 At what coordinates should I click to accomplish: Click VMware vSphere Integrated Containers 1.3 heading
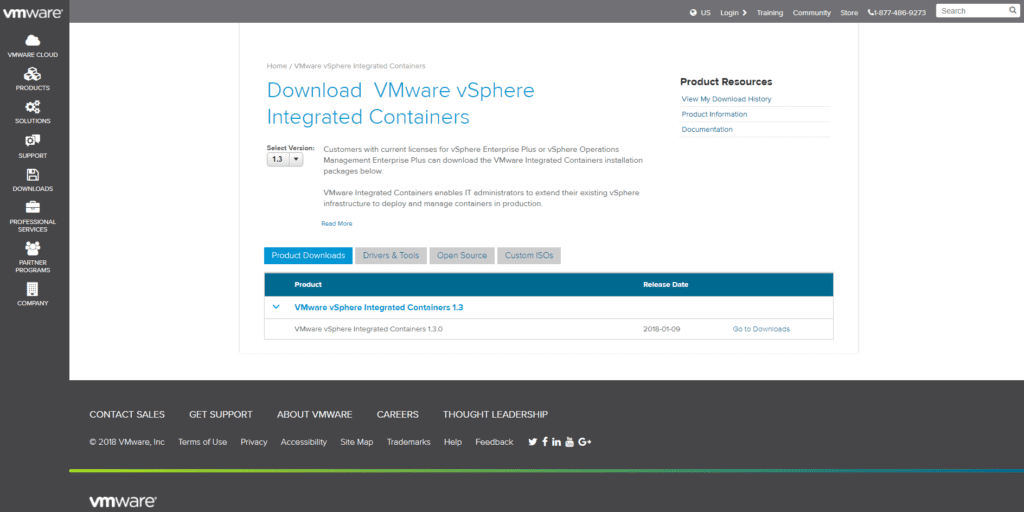(x=379, y=307)
